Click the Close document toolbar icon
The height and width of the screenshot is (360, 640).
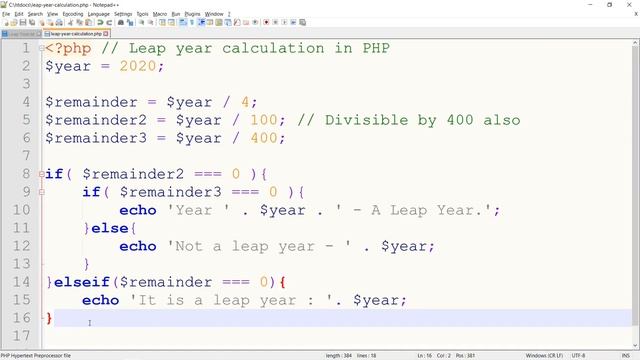click(x=42, y=22)
